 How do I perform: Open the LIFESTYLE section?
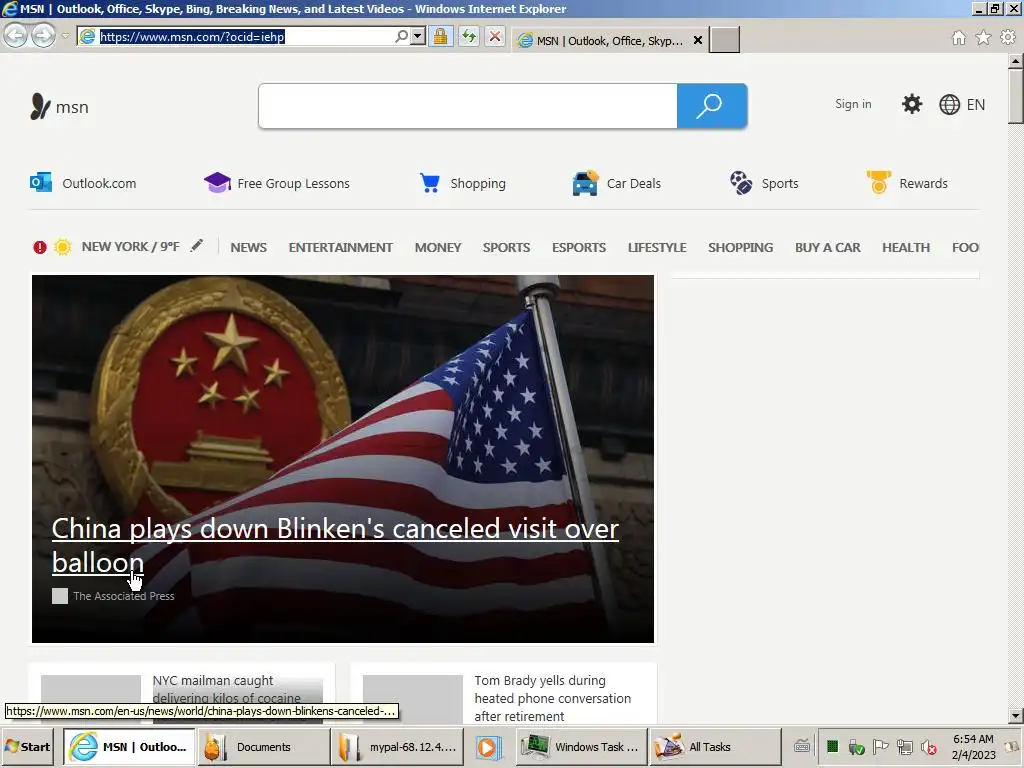[x=657, y=248]
